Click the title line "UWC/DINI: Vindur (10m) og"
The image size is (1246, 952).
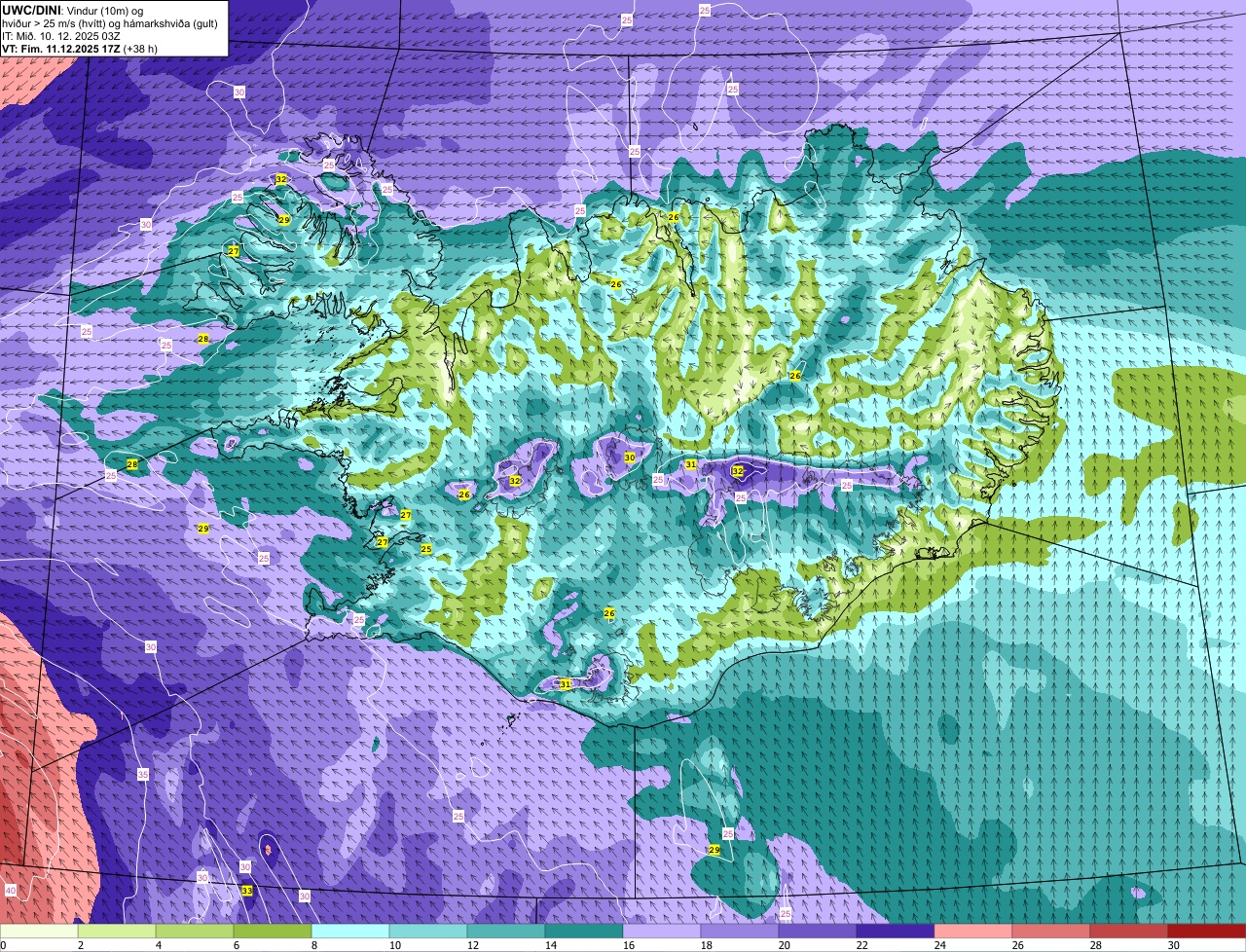[73, 10]
